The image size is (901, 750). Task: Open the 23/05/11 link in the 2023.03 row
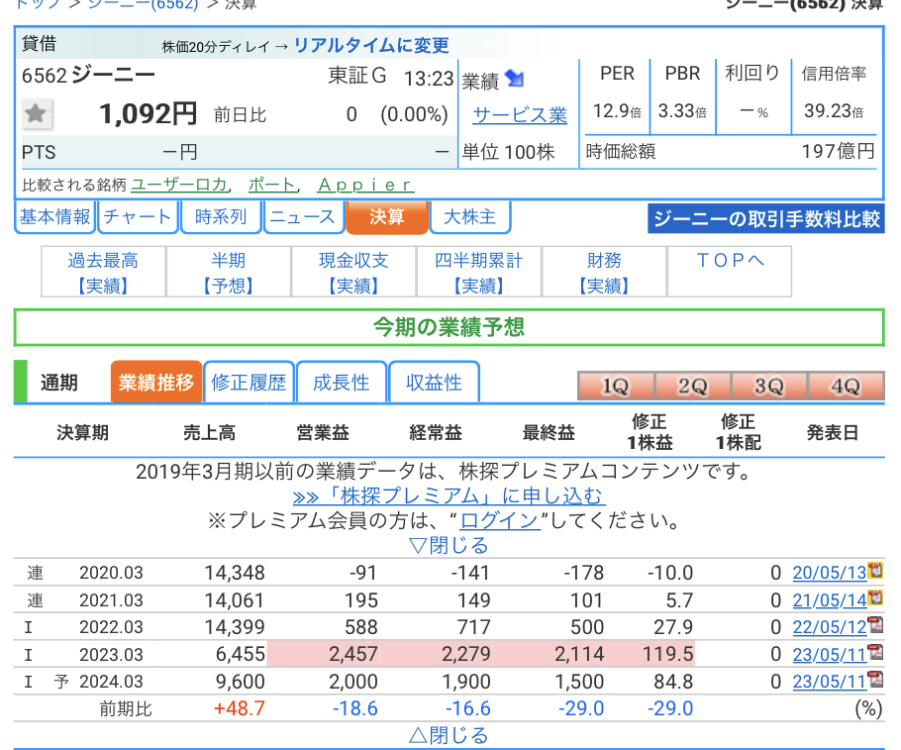(x=829, y=655)
